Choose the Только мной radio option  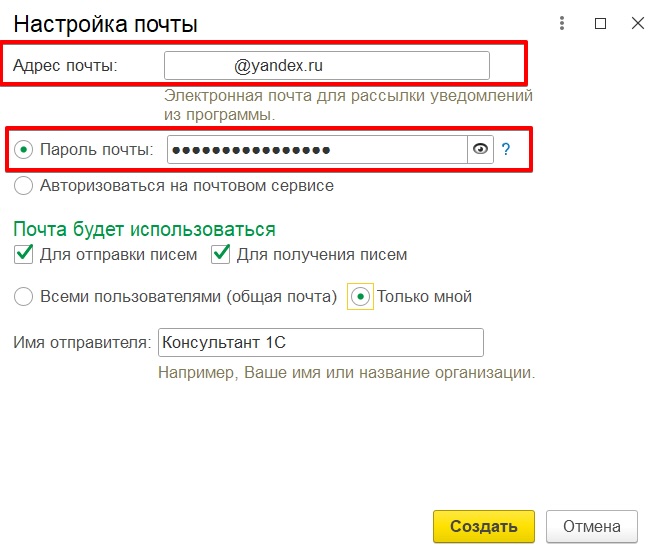(x=360, y=296)
